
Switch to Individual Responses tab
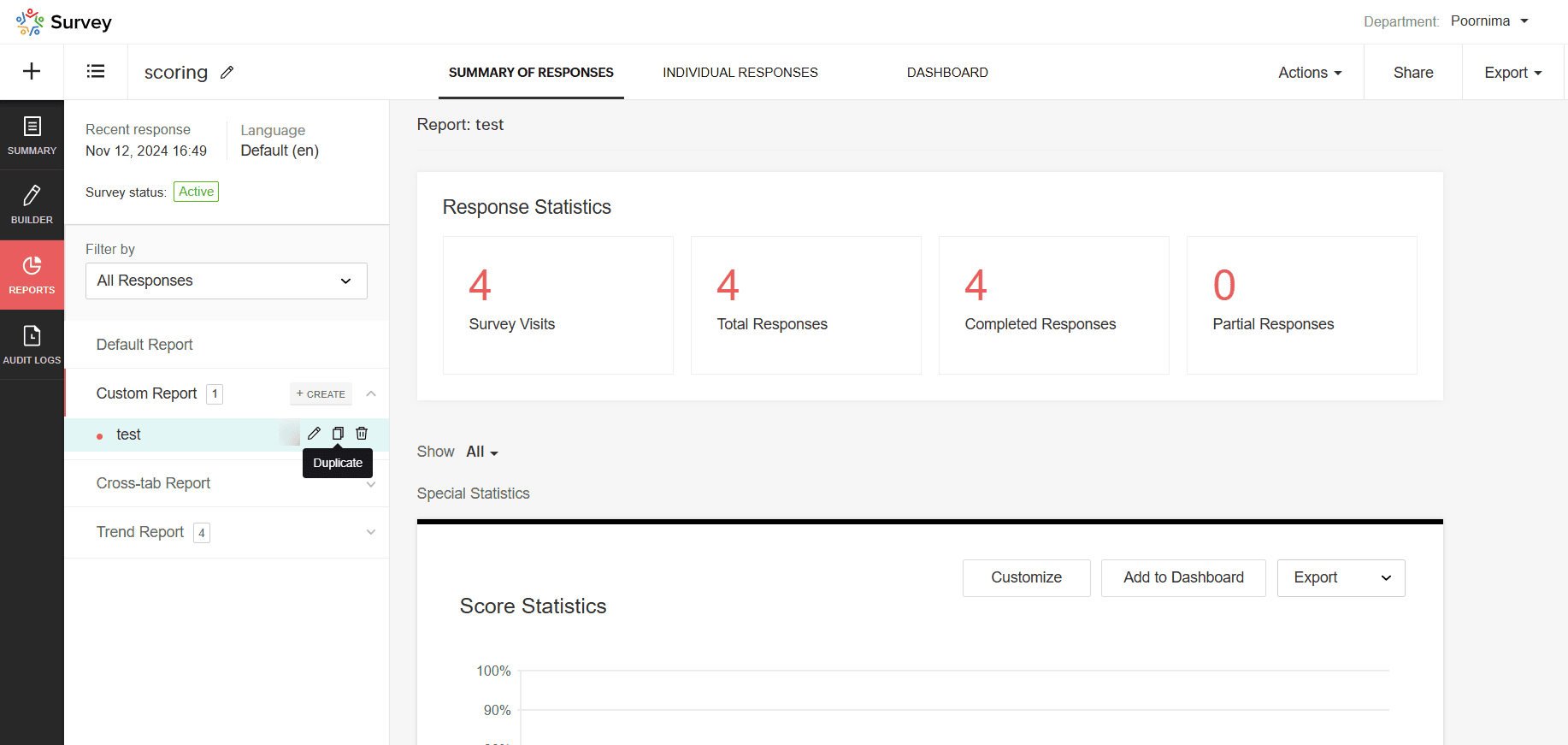740,73
